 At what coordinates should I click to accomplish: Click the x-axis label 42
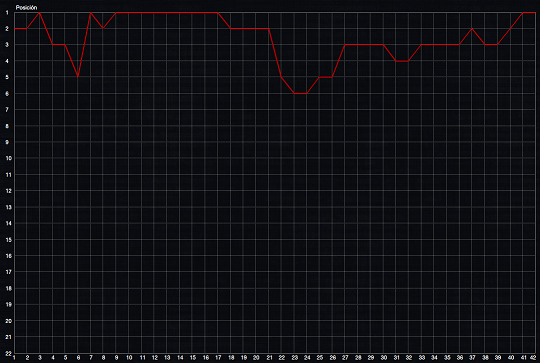[x=533, y=358]
